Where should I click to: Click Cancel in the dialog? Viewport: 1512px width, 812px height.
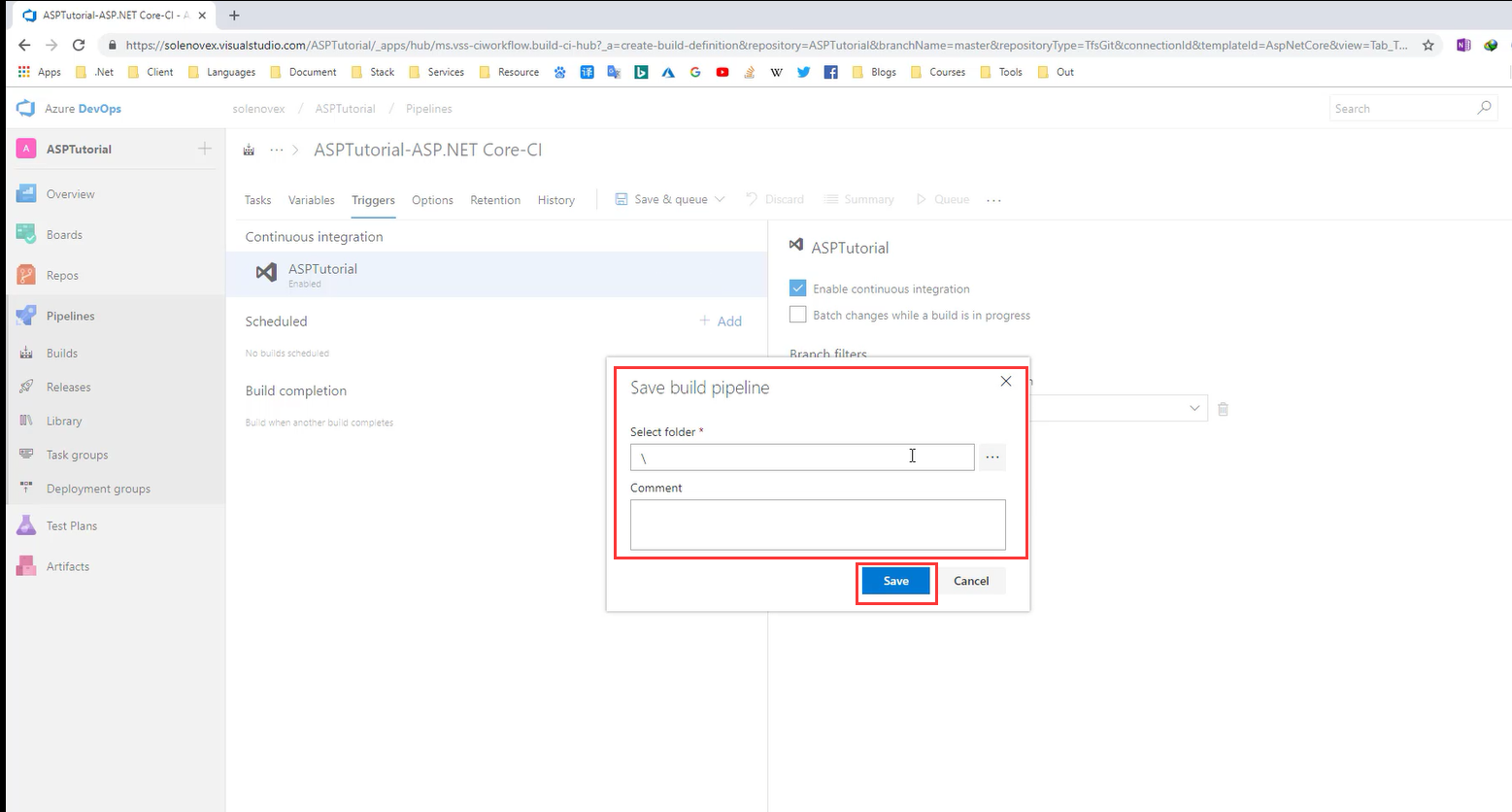tap(971, 581)
